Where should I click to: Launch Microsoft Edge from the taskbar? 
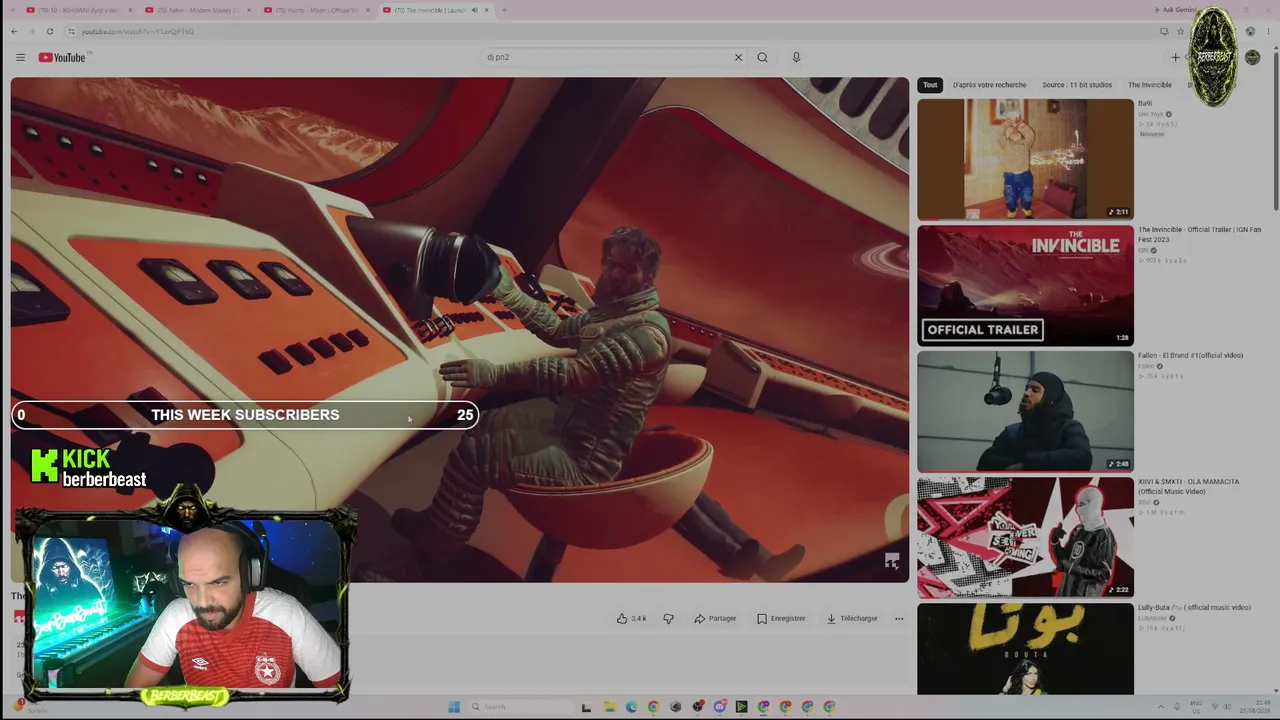(631, 707)
